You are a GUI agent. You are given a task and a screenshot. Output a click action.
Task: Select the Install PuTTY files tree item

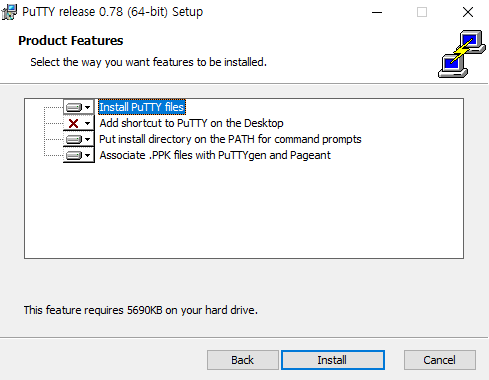142,107
